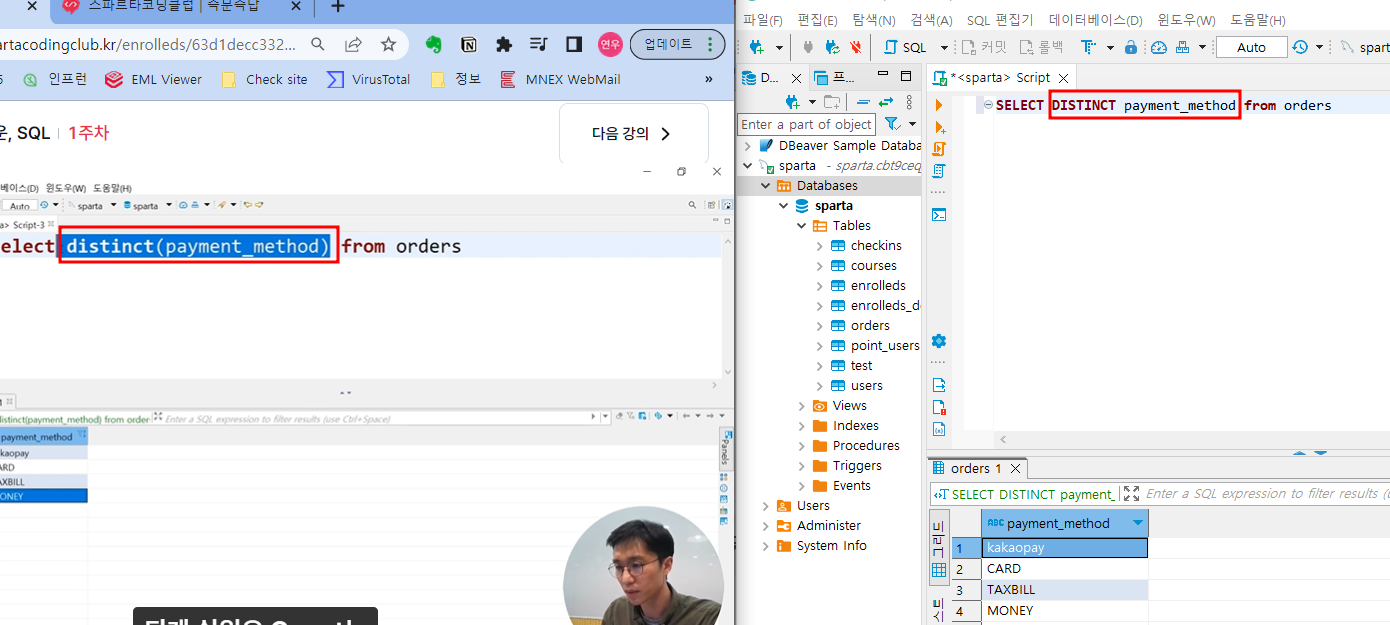Expand the DBeaver Sample Database node

(x=748, y=146)
